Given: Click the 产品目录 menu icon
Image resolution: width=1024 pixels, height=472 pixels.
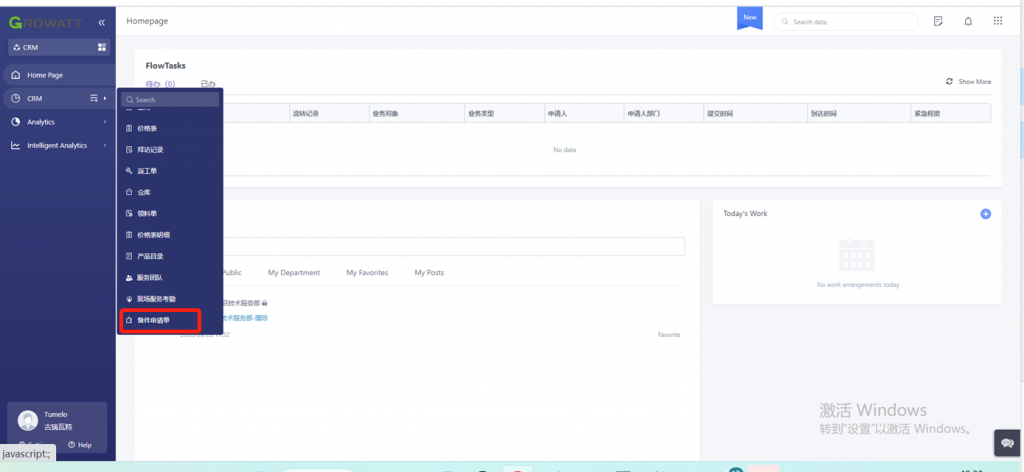Looking at the screenshot, I should point(129,256).
